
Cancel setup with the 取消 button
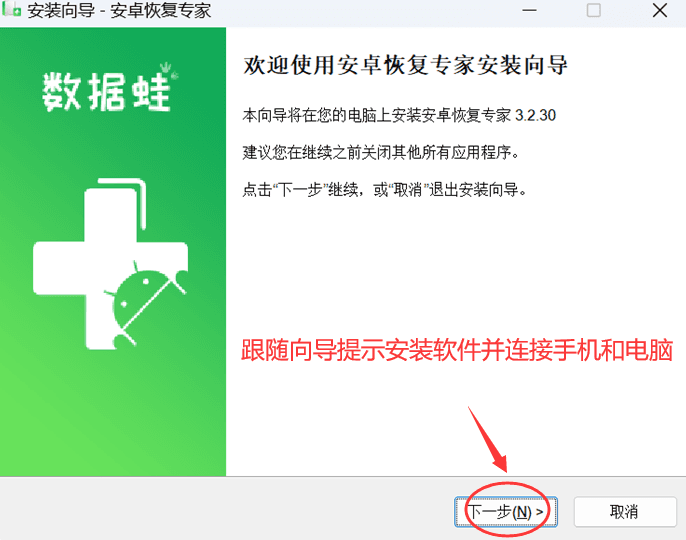point(625,512)
